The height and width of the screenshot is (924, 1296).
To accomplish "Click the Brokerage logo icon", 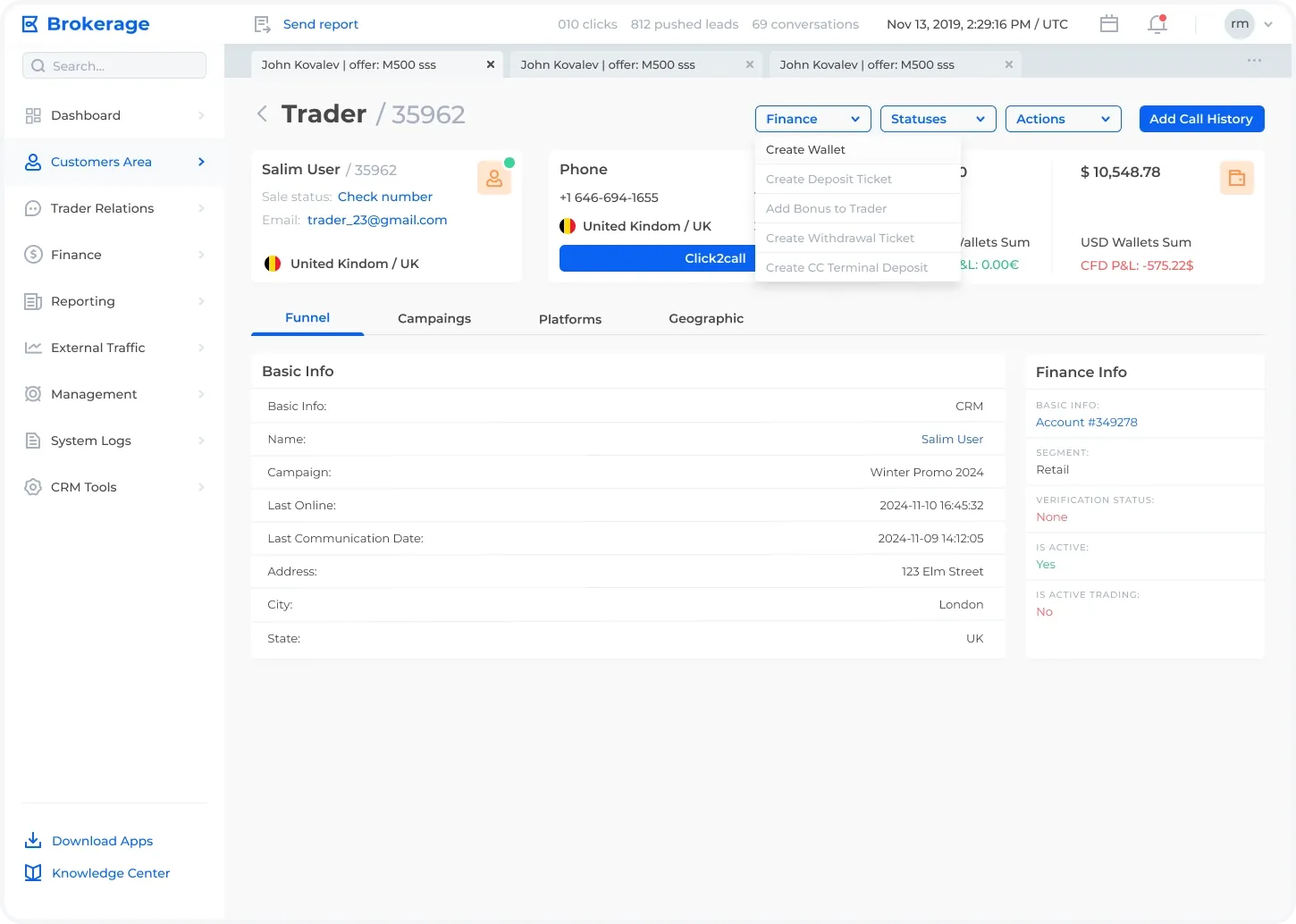I will tap(30, 24).
